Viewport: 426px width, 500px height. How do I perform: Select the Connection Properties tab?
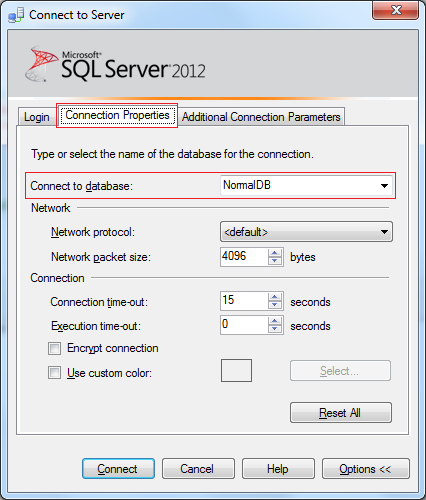click(117, 115)
